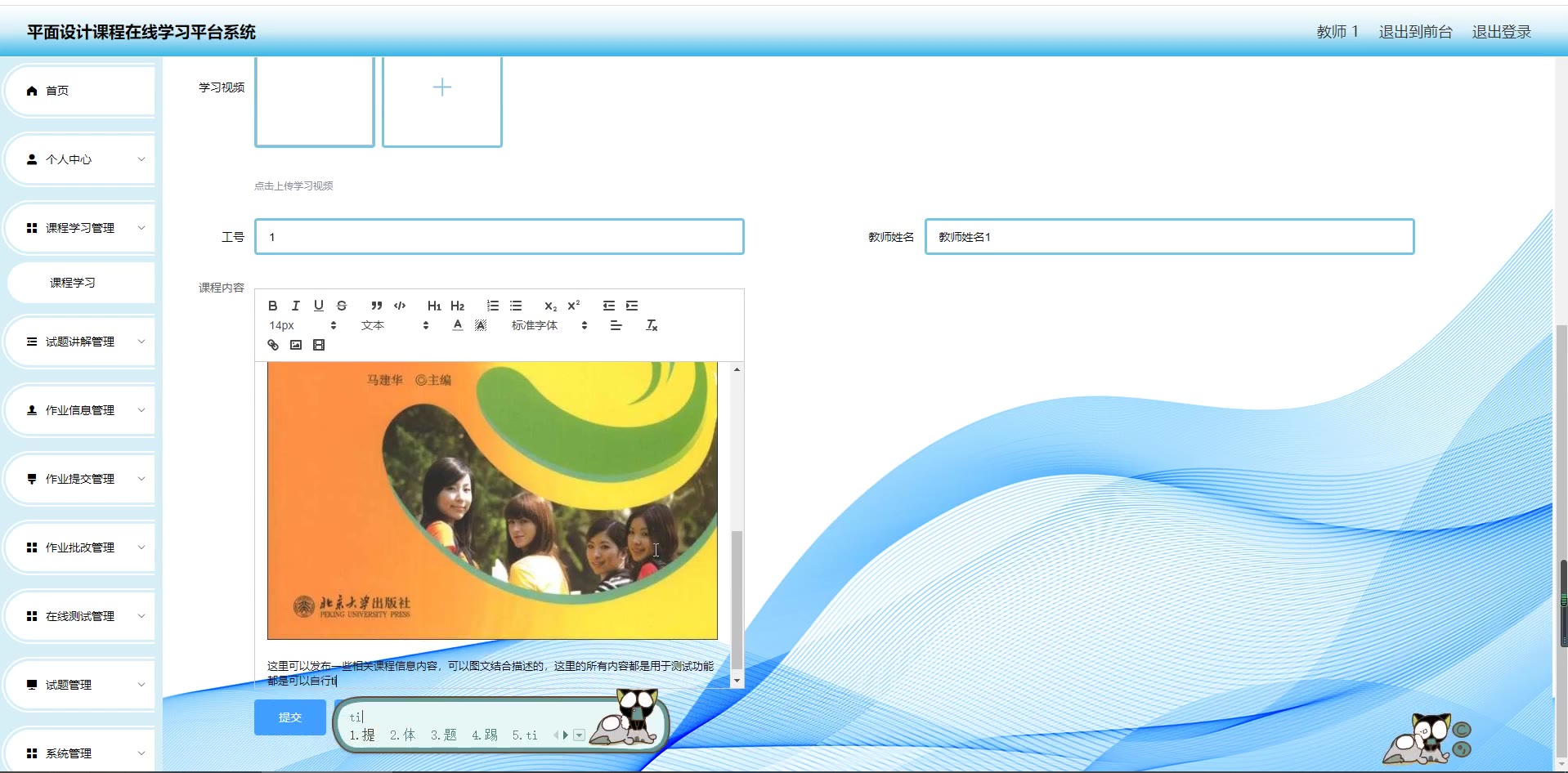Open the uploaded 学习视频 thumbnail box
Screen dimensions: 1568x773
click(315, 101)
